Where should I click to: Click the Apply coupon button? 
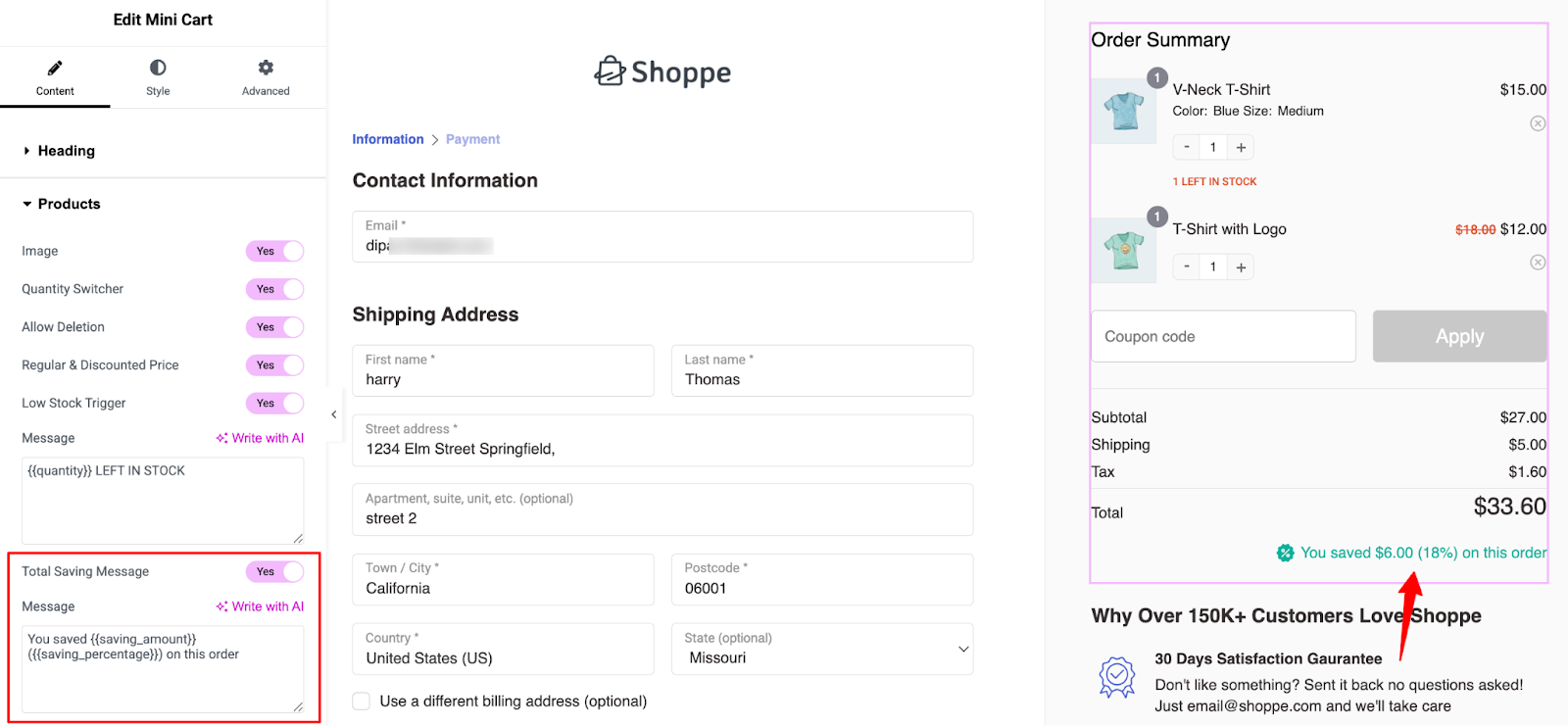(x=1459, y=336)
